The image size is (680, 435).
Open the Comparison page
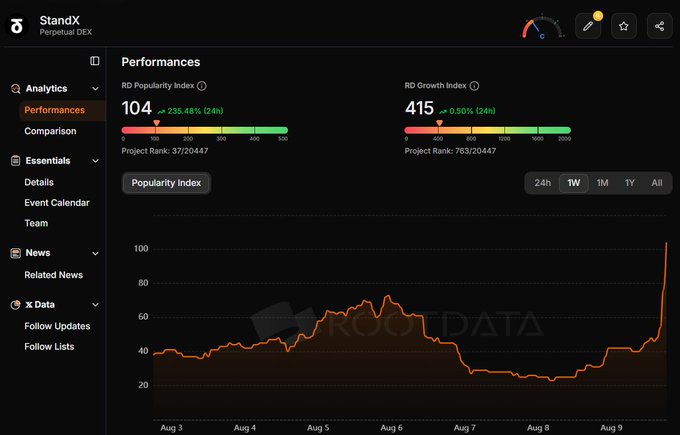(50, 131)
